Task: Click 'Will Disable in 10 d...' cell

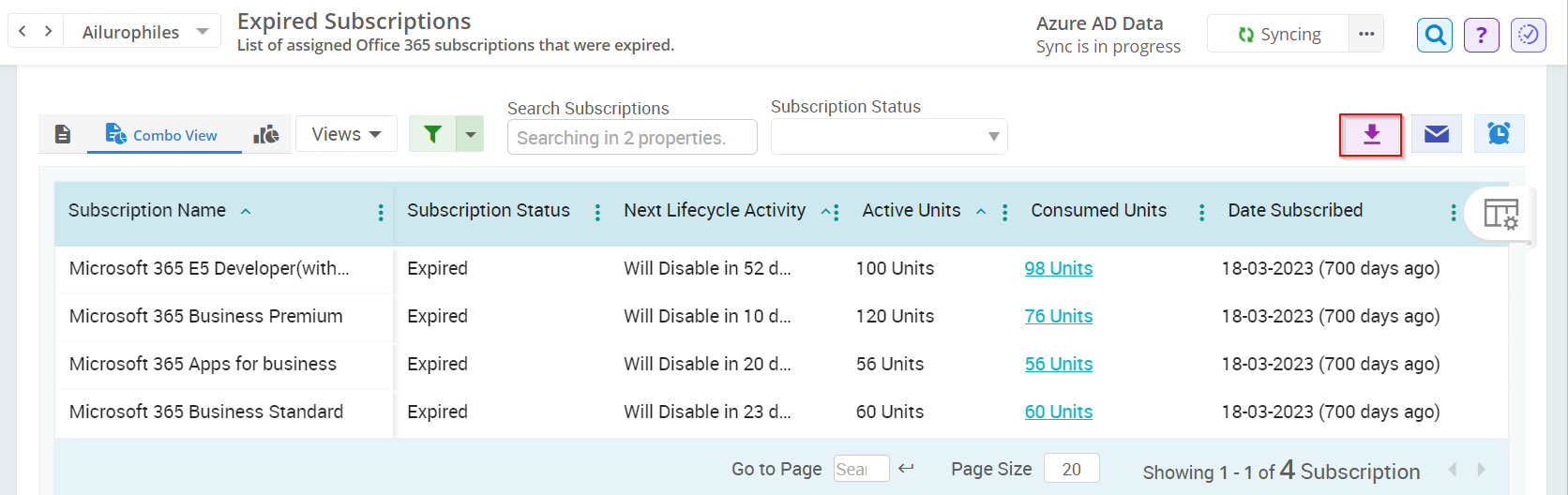Action: coord(707,316)
